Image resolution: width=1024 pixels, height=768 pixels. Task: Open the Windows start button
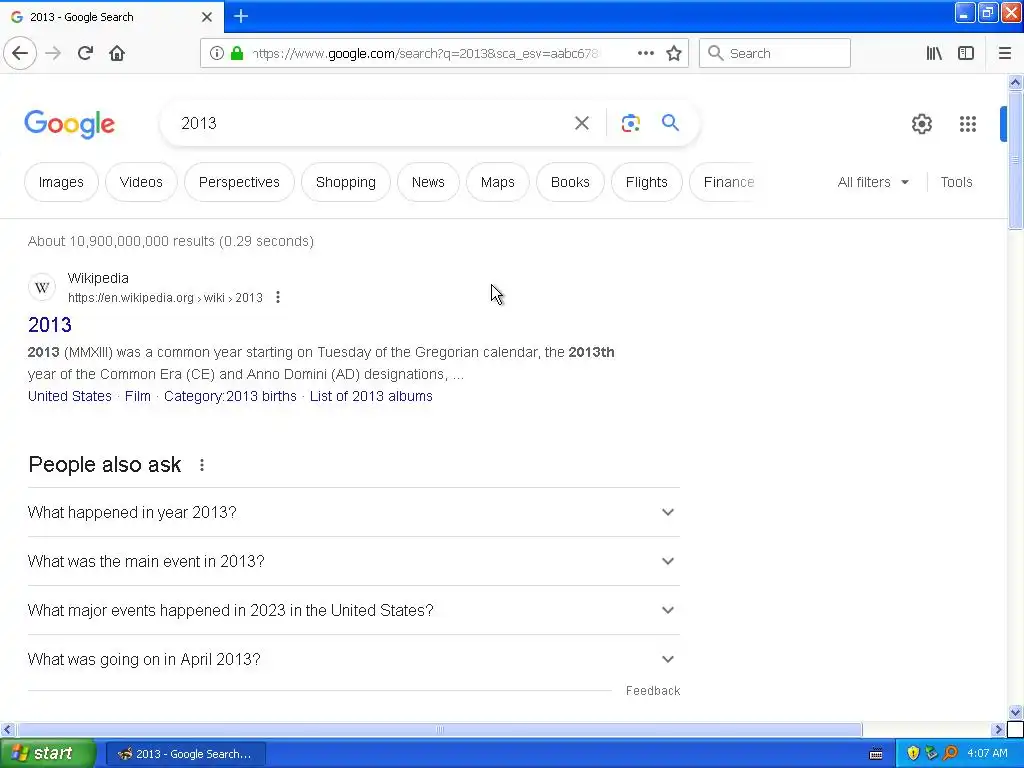[x=46, y=754]
